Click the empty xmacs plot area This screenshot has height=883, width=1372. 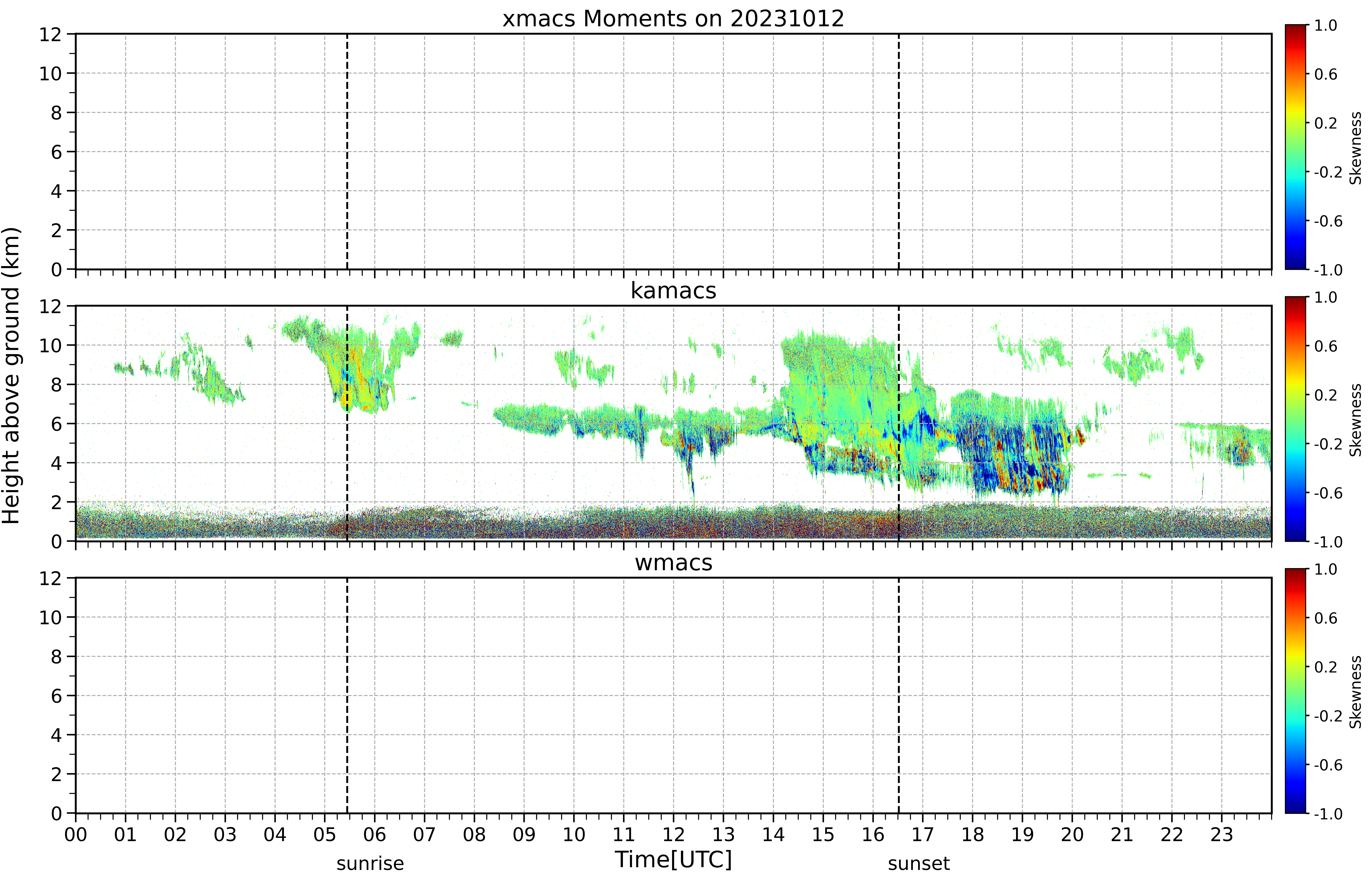(673, 151)
